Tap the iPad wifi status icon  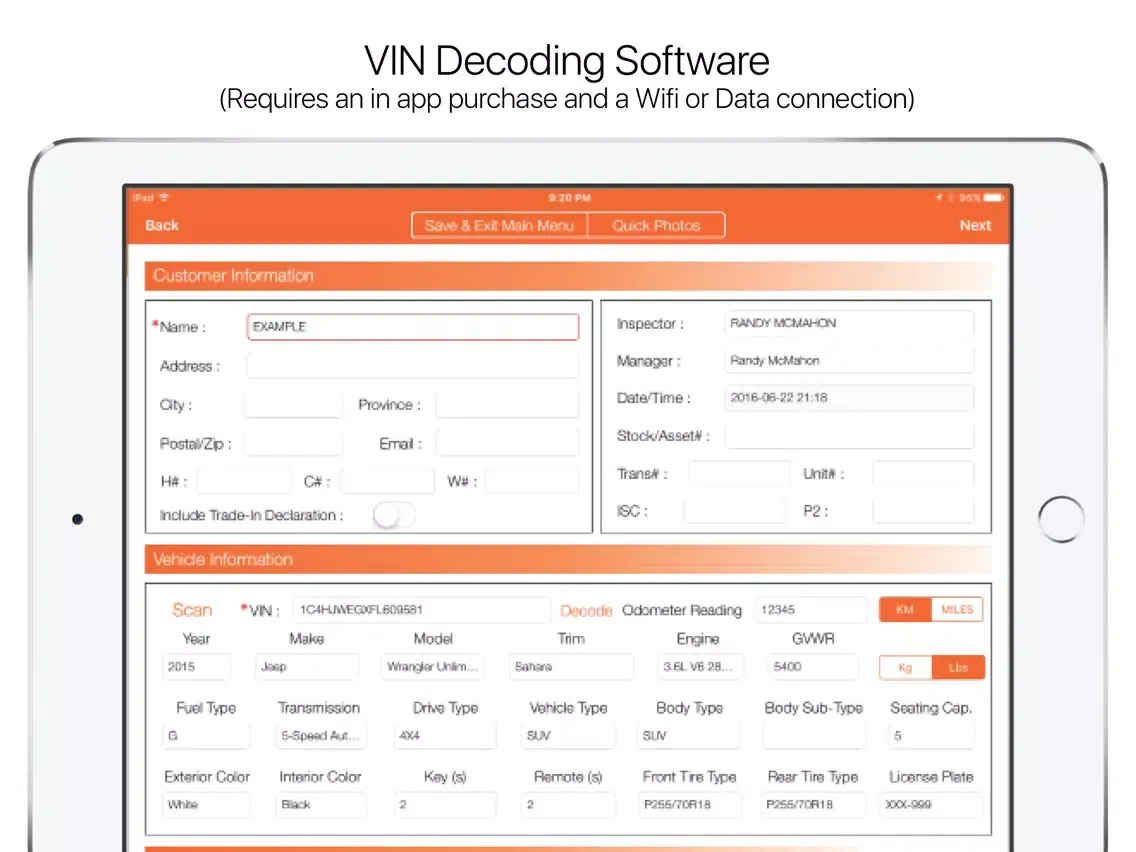pos(164,197)
